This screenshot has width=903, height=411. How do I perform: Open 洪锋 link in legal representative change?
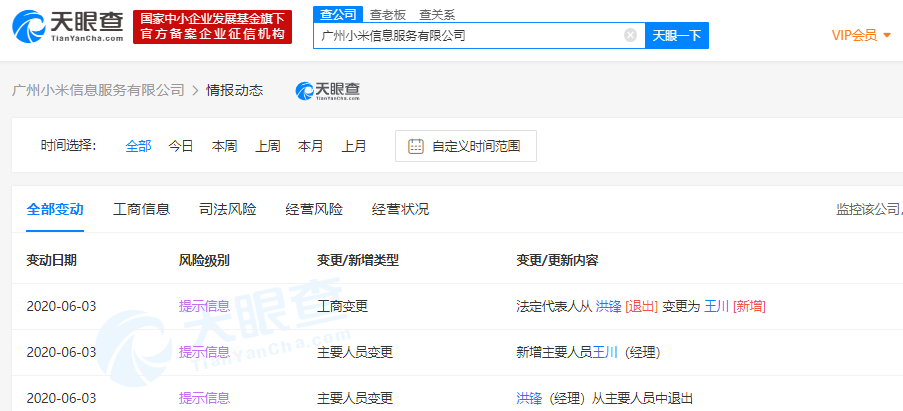click(x=609, y=306)
